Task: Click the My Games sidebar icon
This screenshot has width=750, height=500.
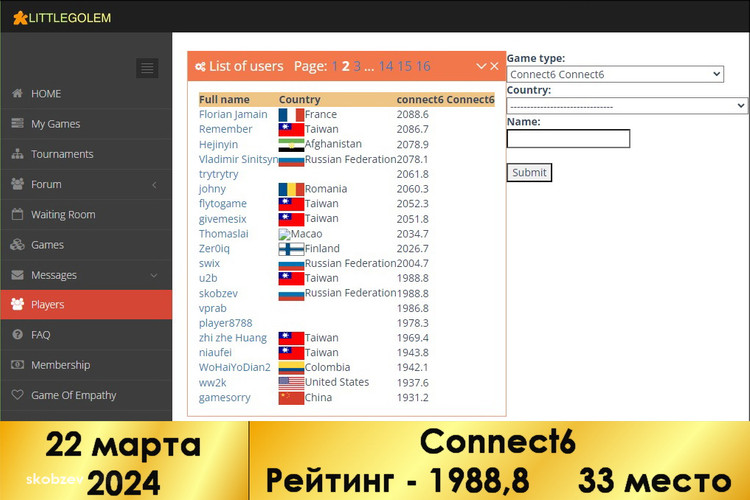Action: [x=17, y=124]
